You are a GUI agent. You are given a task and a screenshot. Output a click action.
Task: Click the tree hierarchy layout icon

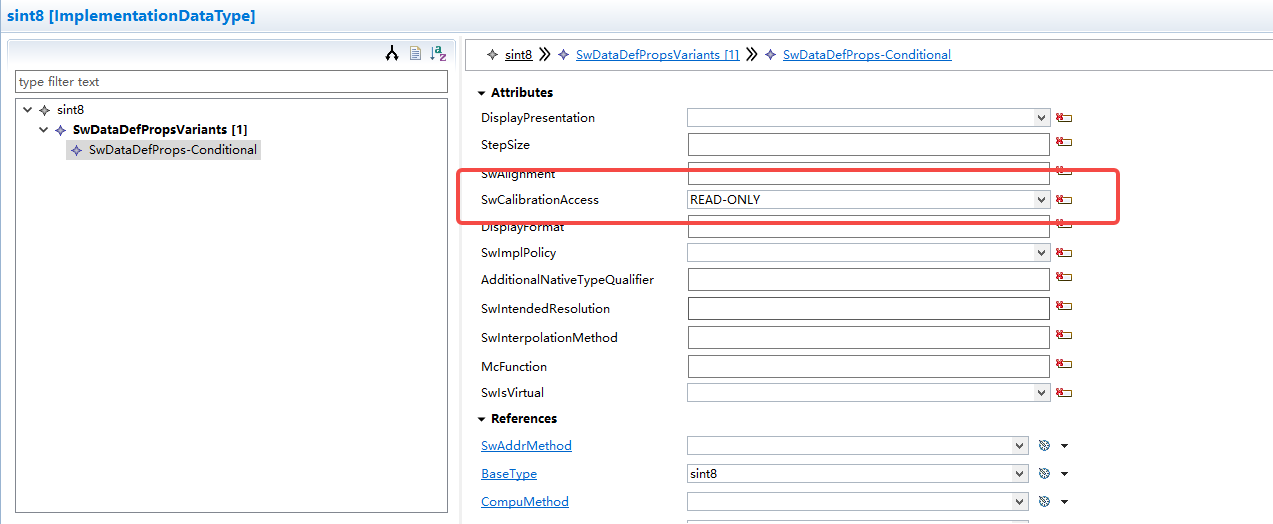click(x=392, y=54)
